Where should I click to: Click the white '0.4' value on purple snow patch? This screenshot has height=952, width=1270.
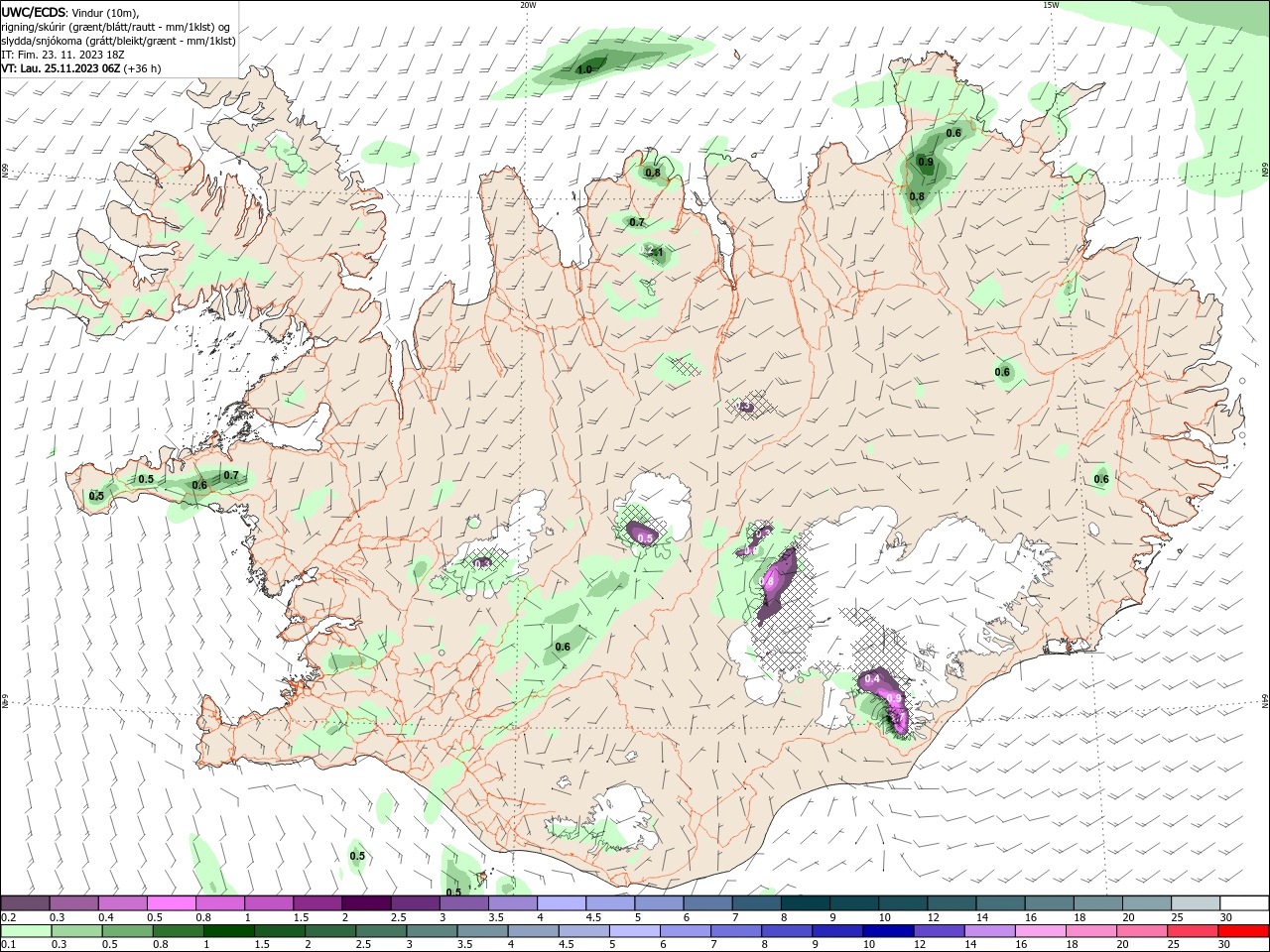point(872,678)
